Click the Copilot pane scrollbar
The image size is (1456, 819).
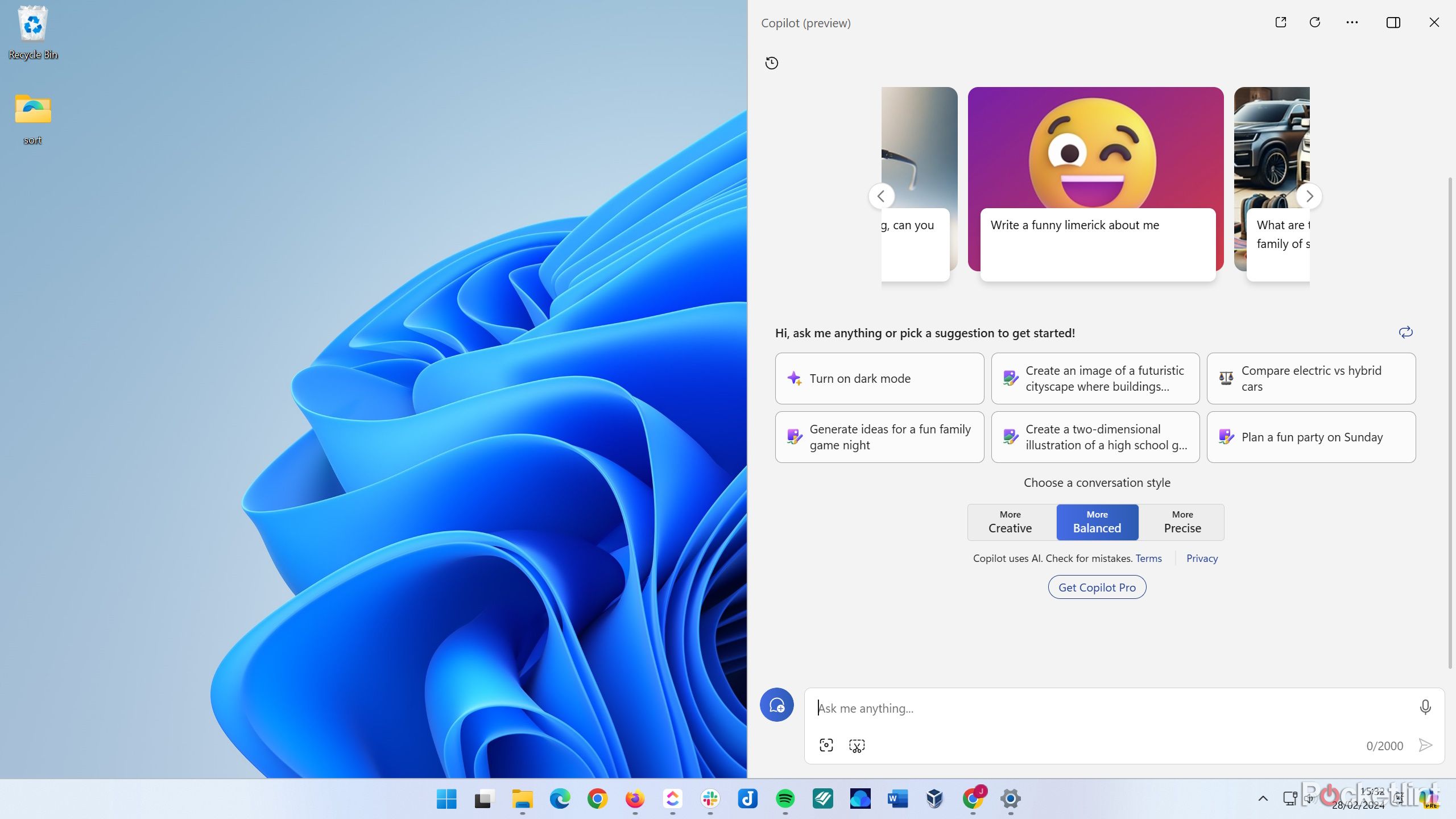coord(1450,424)
